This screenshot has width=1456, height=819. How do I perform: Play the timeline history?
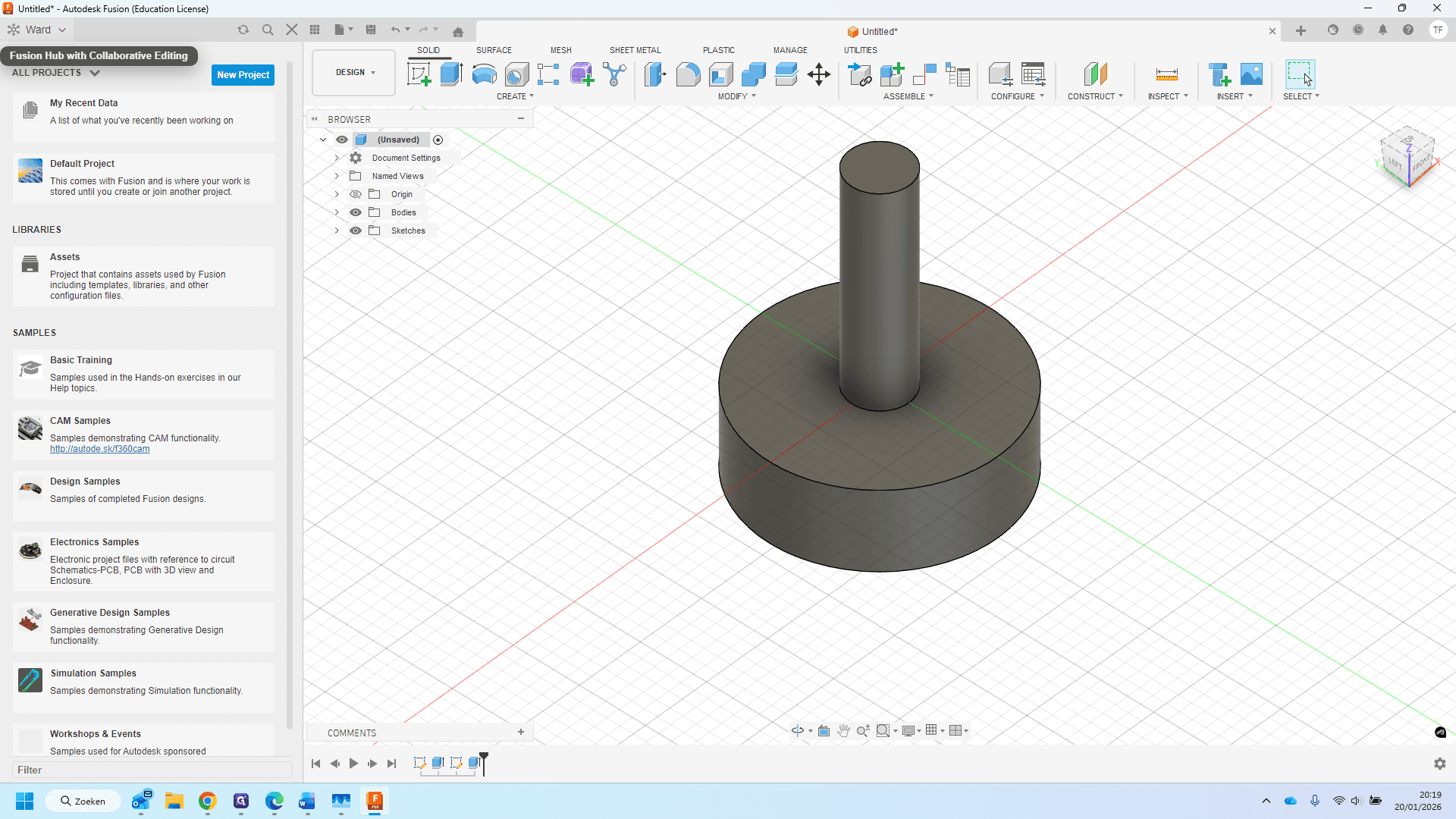[x=353, y=764]
